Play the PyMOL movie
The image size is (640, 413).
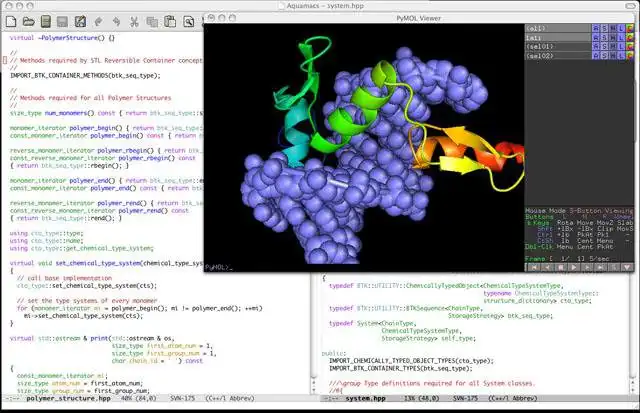tap(574, 267)
